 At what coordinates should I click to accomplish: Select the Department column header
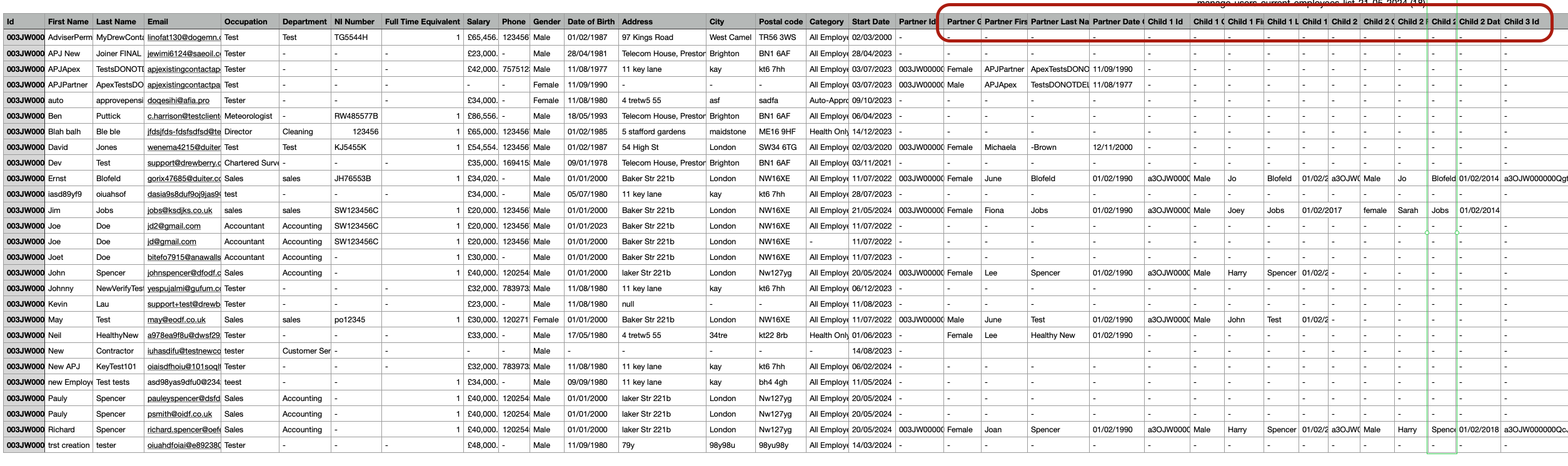304,21
